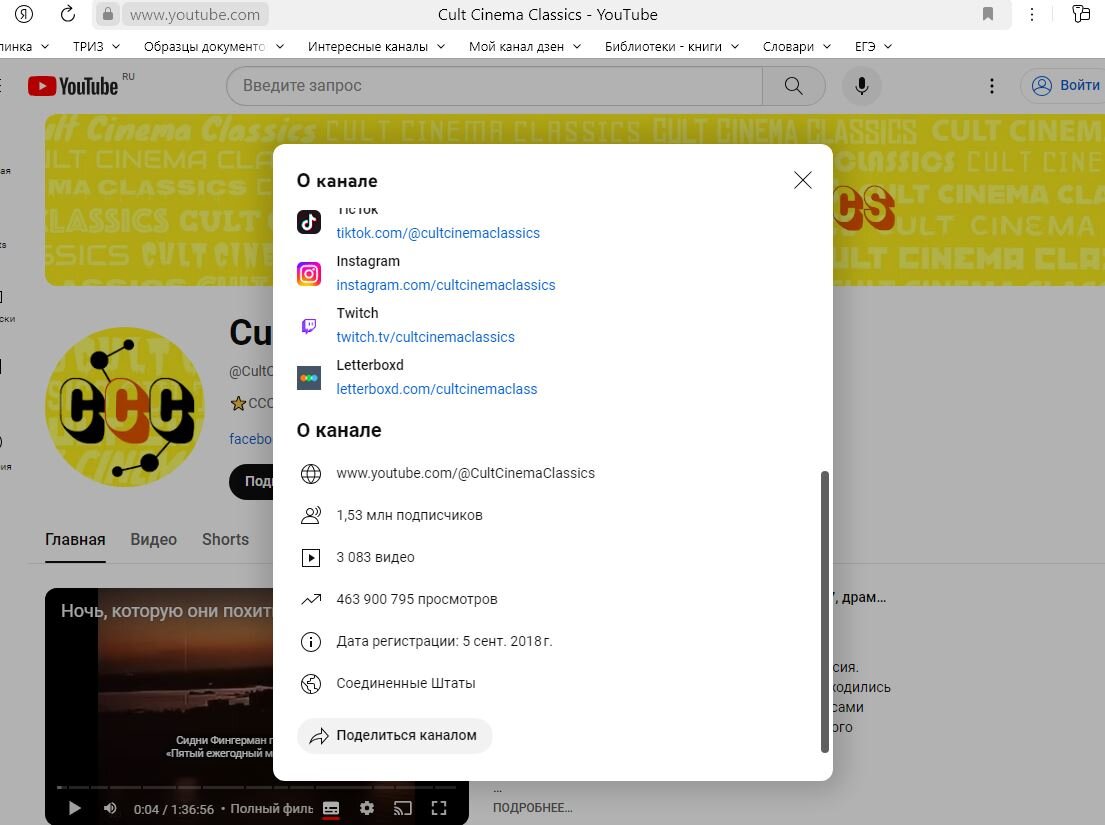This screenshot has width=1105, height=825.
Task: Select Дата регистрации: 5 сент. 2018 text
Action: coord(444,642)
